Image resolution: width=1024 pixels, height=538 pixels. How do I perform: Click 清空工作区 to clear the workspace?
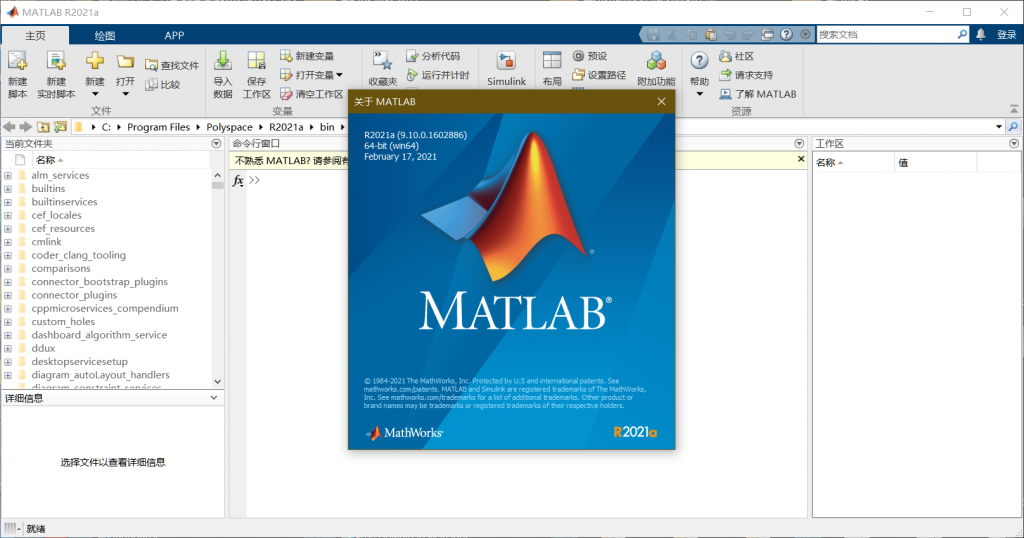(x=312, y=94)
